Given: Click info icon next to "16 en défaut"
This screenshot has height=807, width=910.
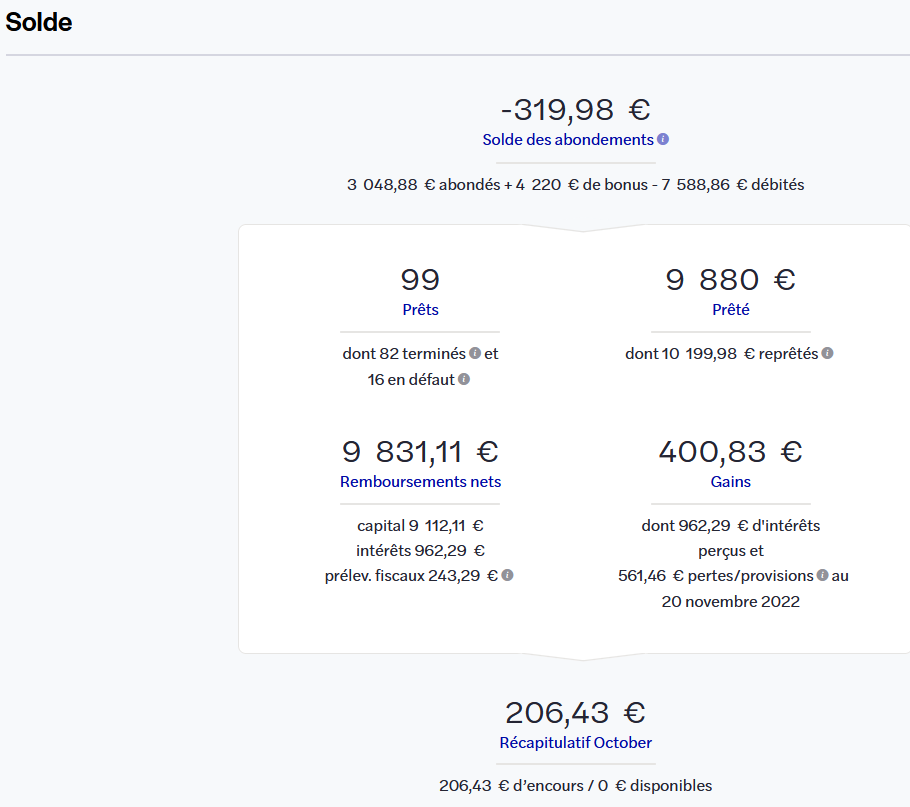Looking at the screenshot, I should [464, 379].
